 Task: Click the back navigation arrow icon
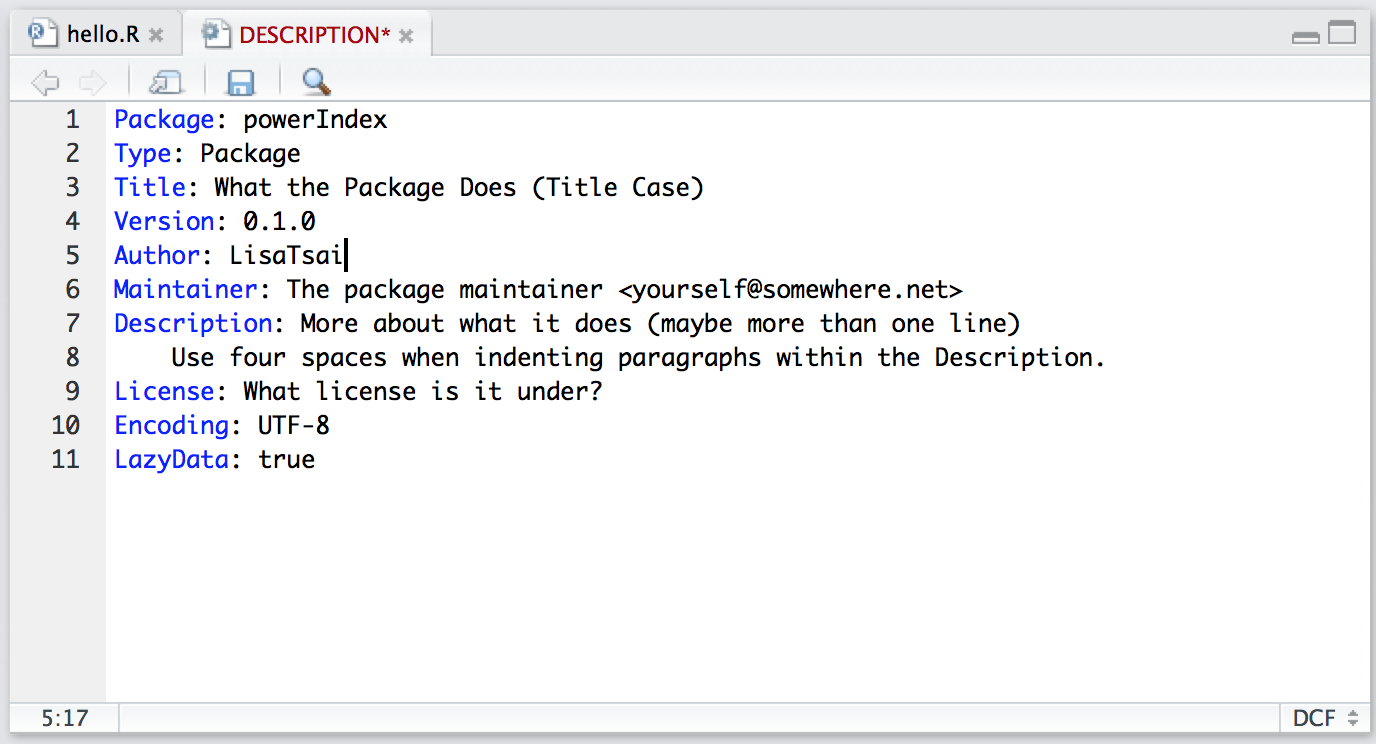coord(46,82)
